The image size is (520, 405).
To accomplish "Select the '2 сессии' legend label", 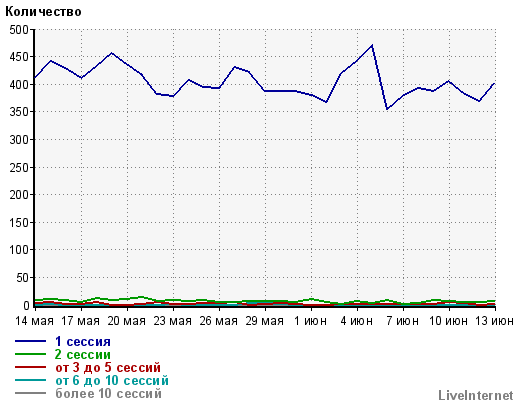I will [83, 354].
